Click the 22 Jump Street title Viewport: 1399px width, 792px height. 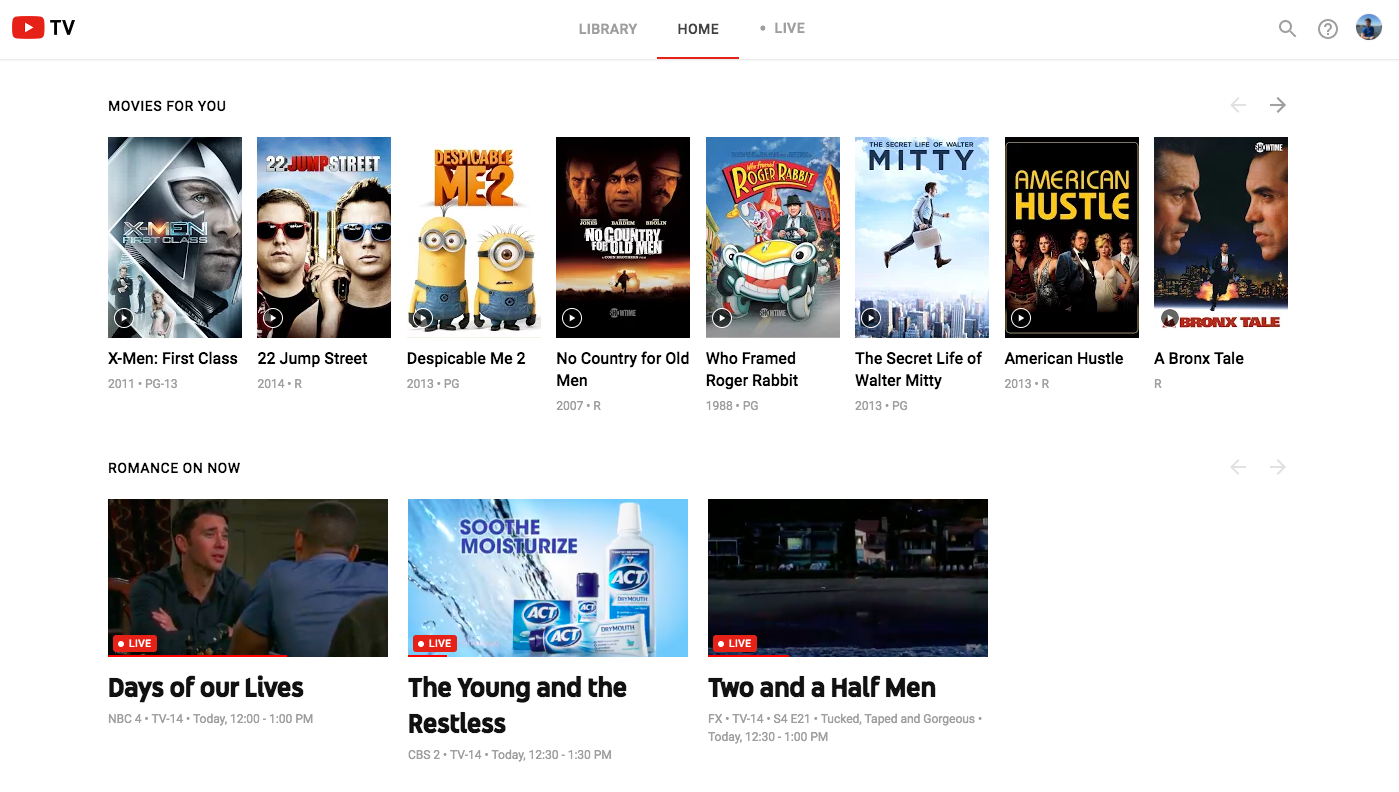(x=312, y=358)
